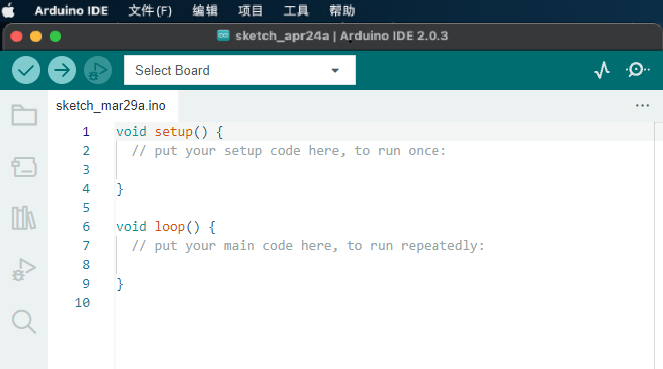The image size is (663, 369).
Task: Open the Select Board dropdown
Action: 240,70
